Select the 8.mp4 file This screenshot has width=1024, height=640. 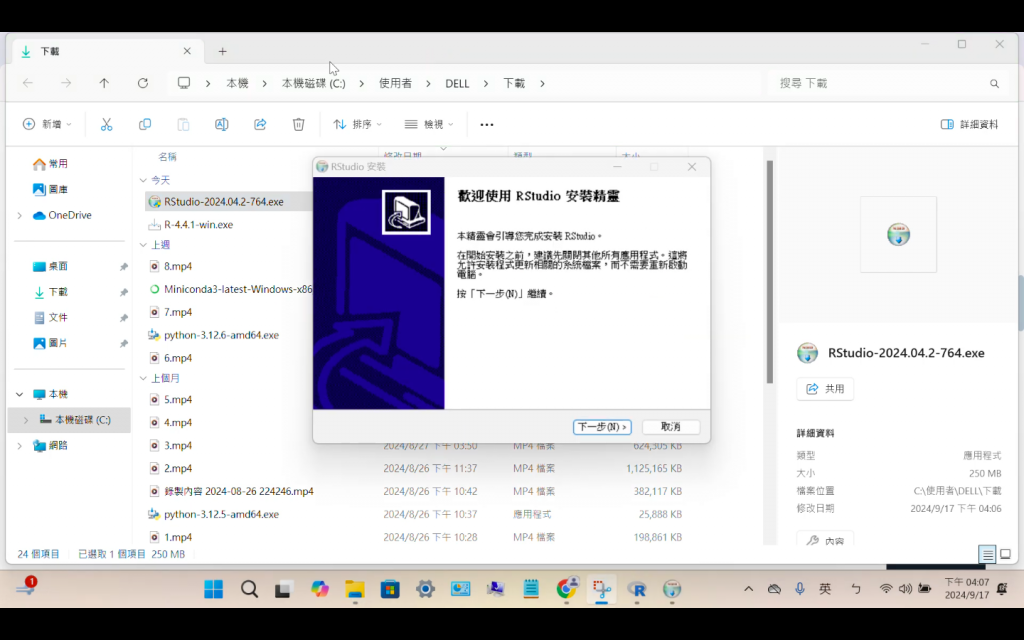(178, 266)
